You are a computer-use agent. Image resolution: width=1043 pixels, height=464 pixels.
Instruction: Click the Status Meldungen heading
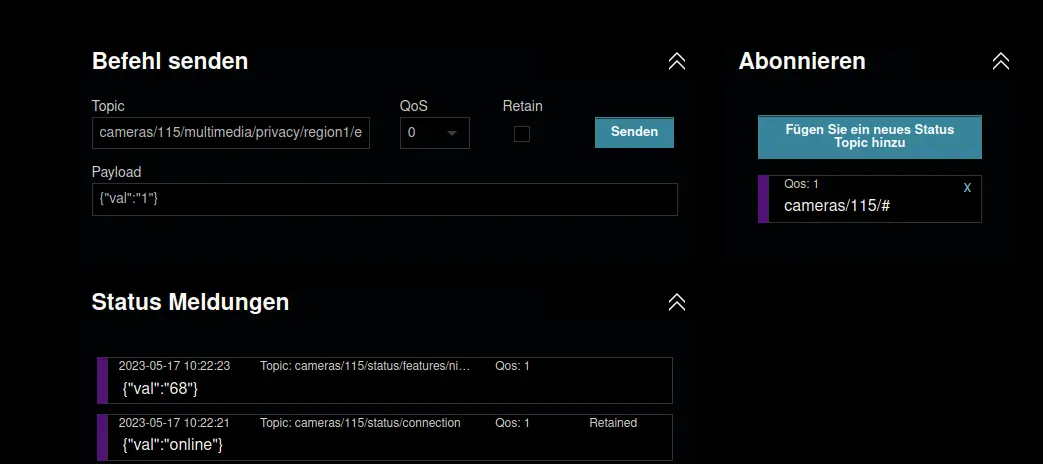click(190, 302)
